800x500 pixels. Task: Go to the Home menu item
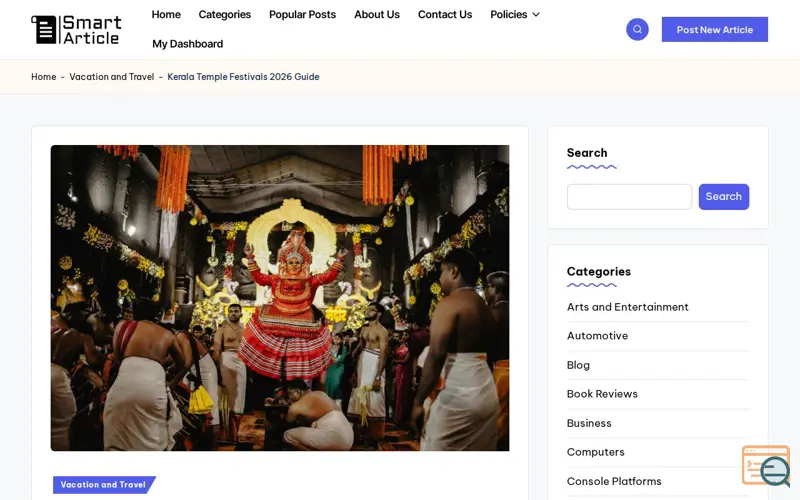pyautogui.click(x=166, y=15)
